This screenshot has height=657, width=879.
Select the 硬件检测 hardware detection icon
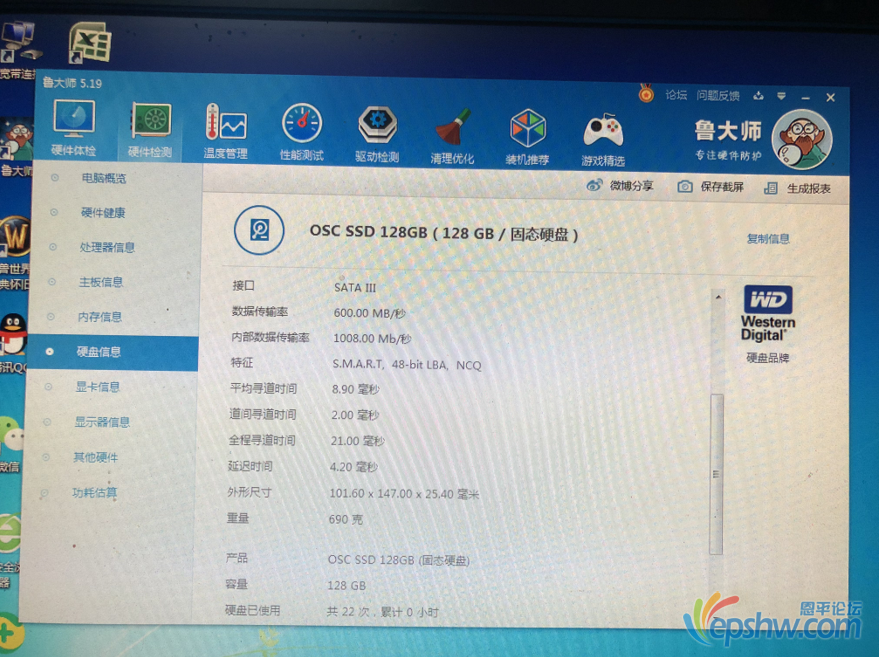(x=150, y=130)
